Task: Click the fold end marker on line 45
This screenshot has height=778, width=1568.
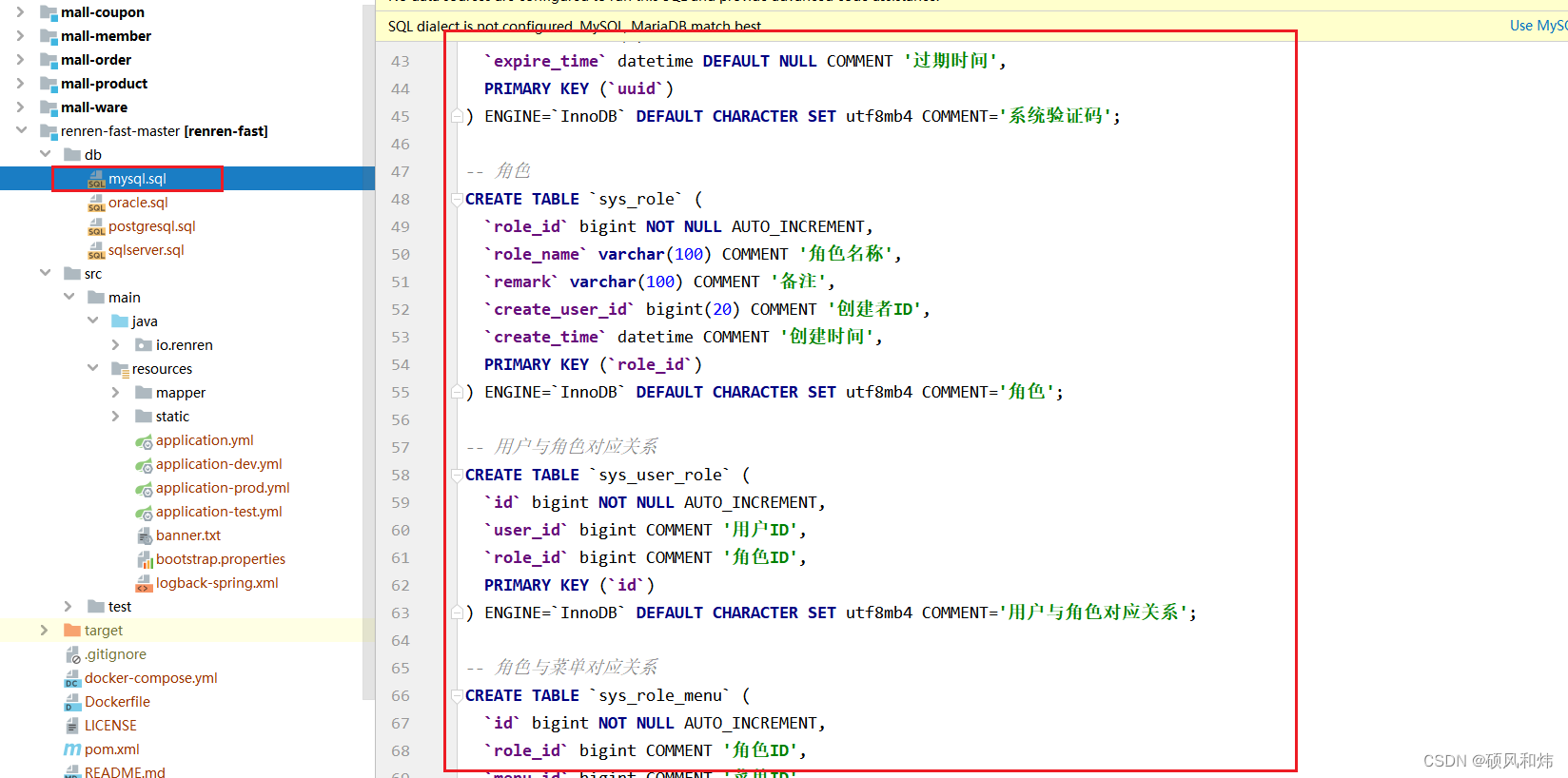Action: pyautogui.click(x=457, y=117)
